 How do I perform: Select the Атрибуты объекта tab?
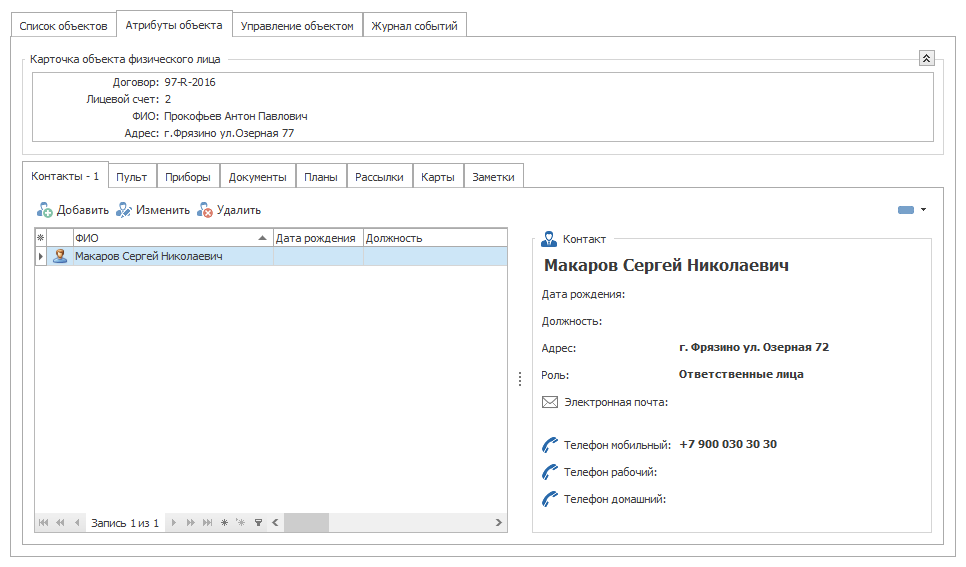click(174, 25)
